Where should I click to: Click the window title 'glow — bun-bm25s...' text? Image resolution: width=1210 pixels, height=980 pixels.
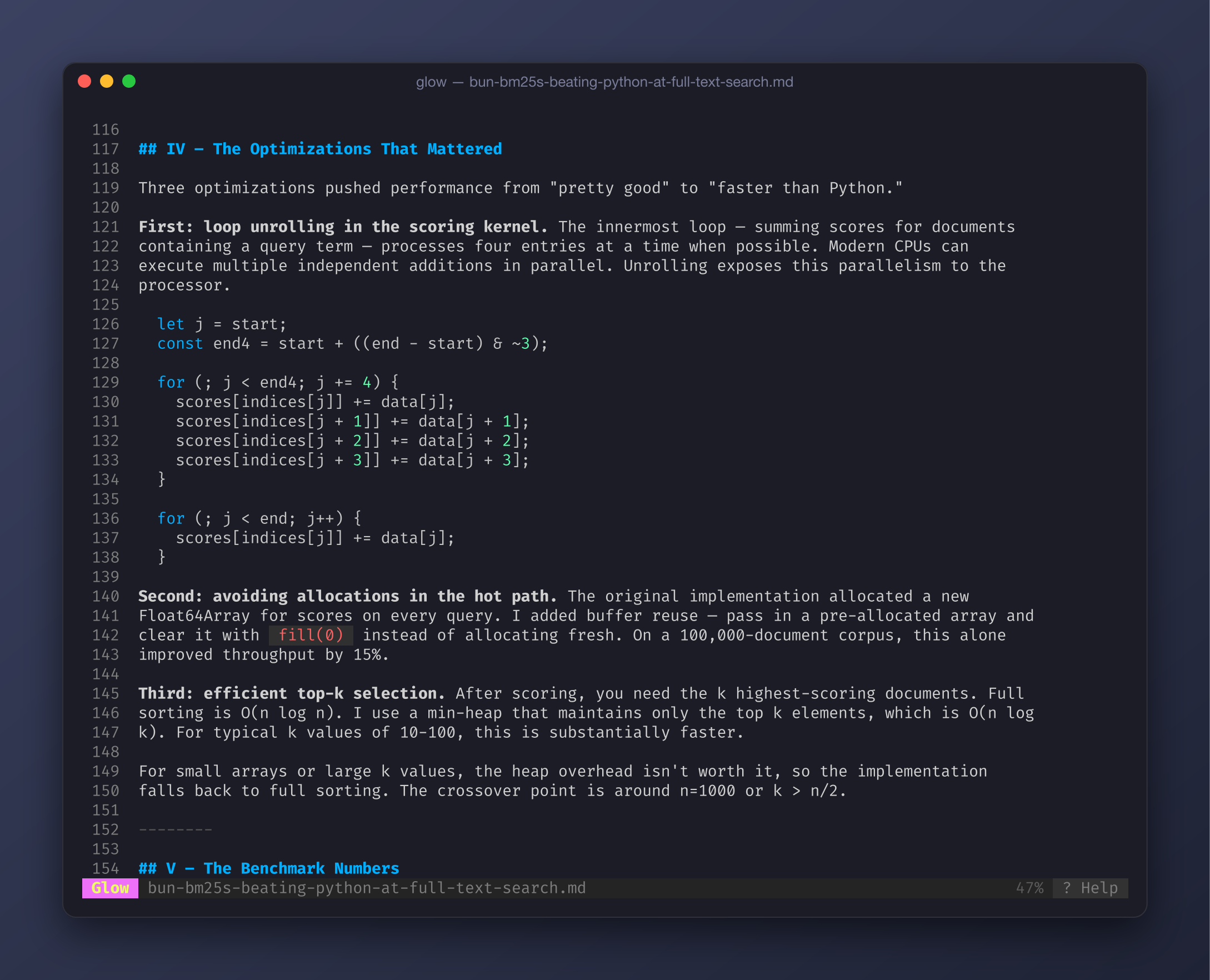click(x=604, y=82)
